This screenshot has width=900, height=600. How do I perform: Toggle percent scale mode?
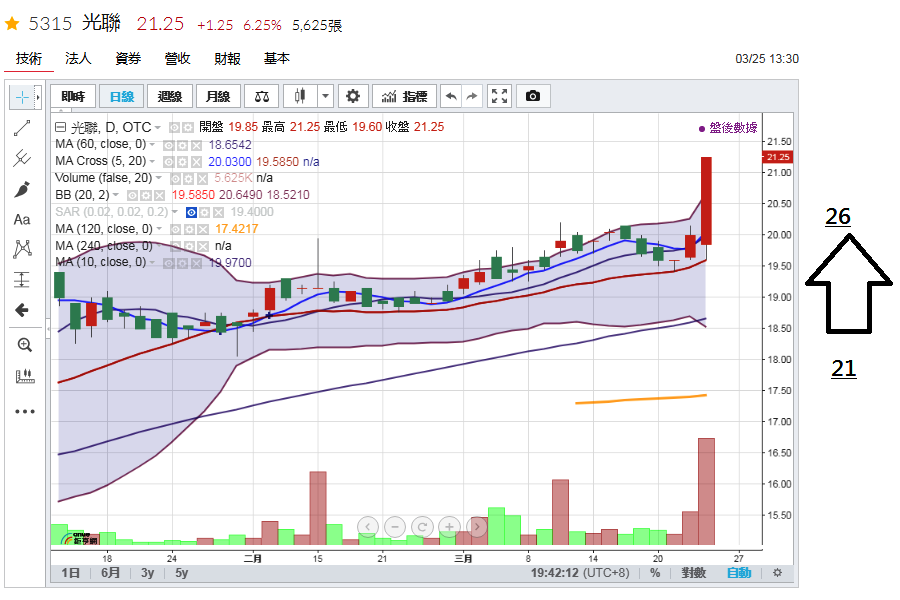[654, 572]
